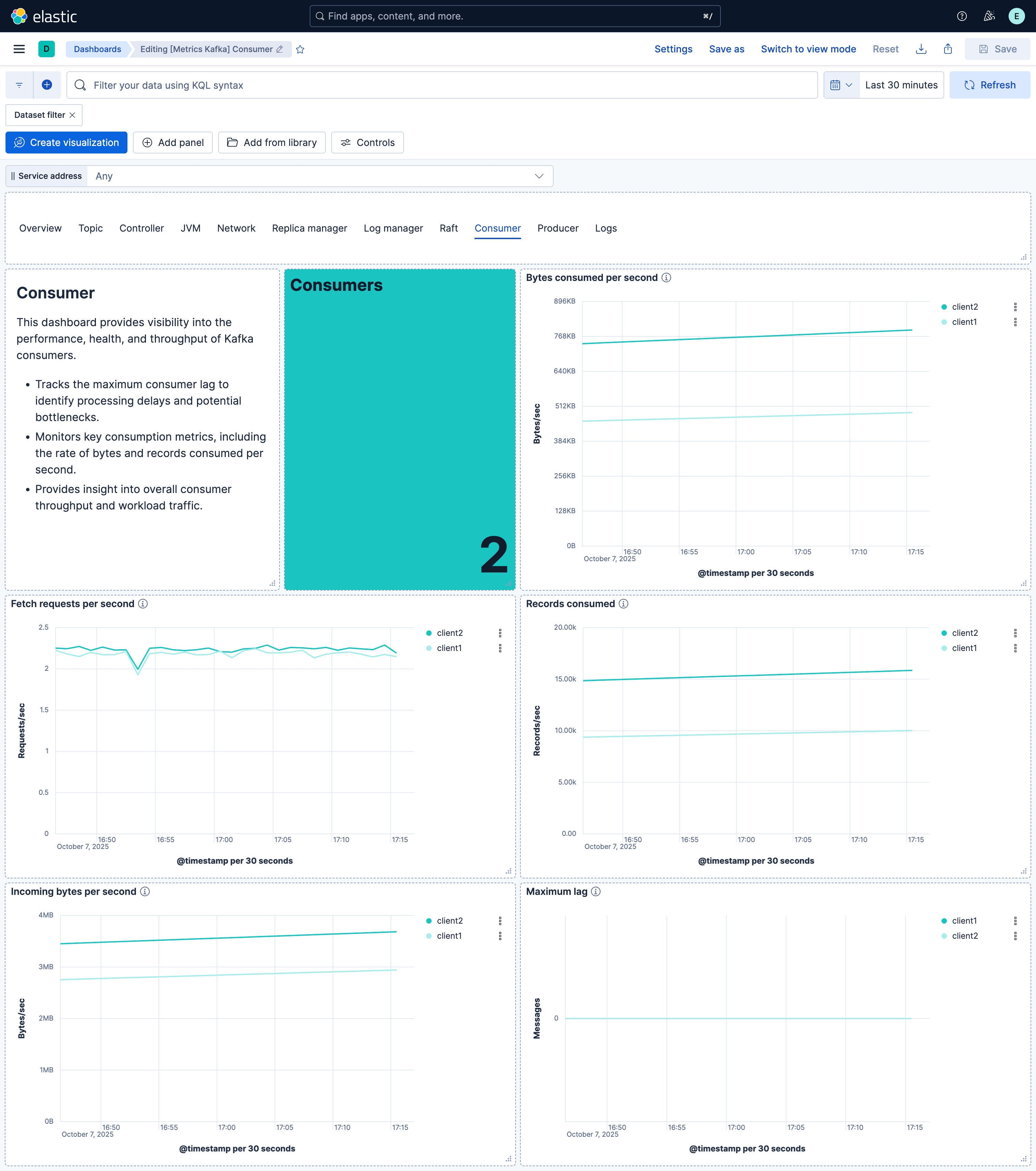
Task: Click info icon next to Maximum lag
Action: (x=596, y=891)
